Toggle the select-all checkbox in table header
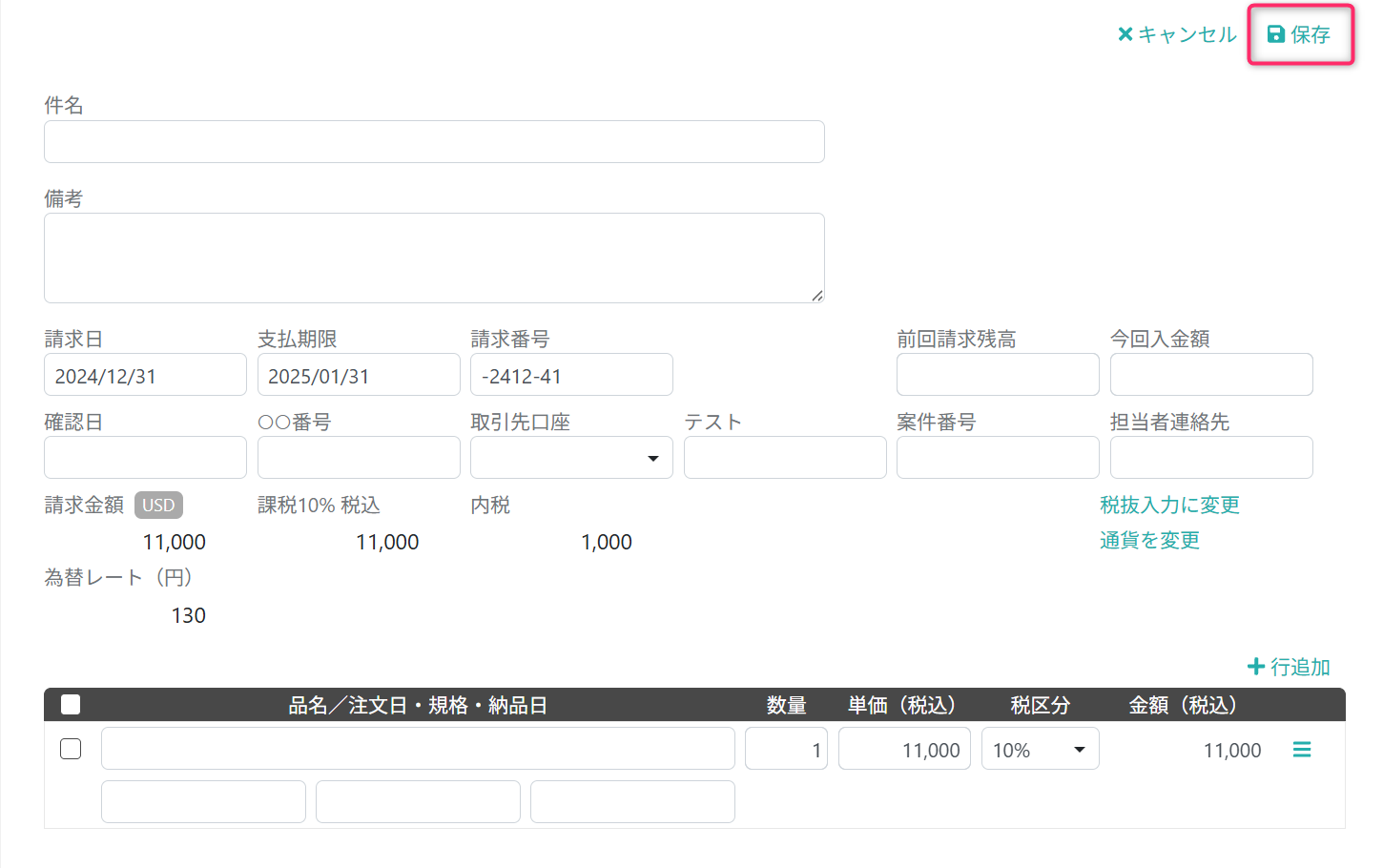The width and height of the screenshot is (1383, 868). tap(71, 705)
